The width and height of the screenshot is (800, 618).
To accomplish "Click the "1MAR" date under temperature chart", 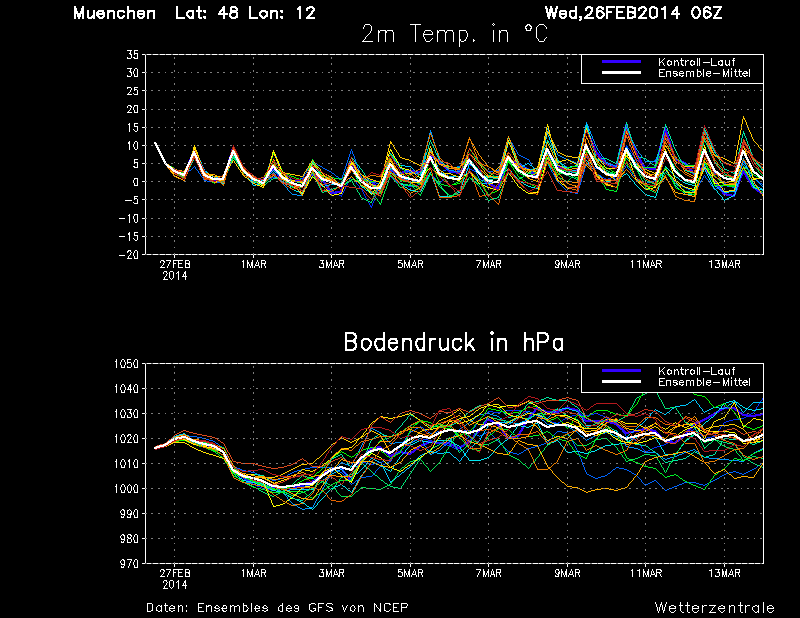I will 253,264.
